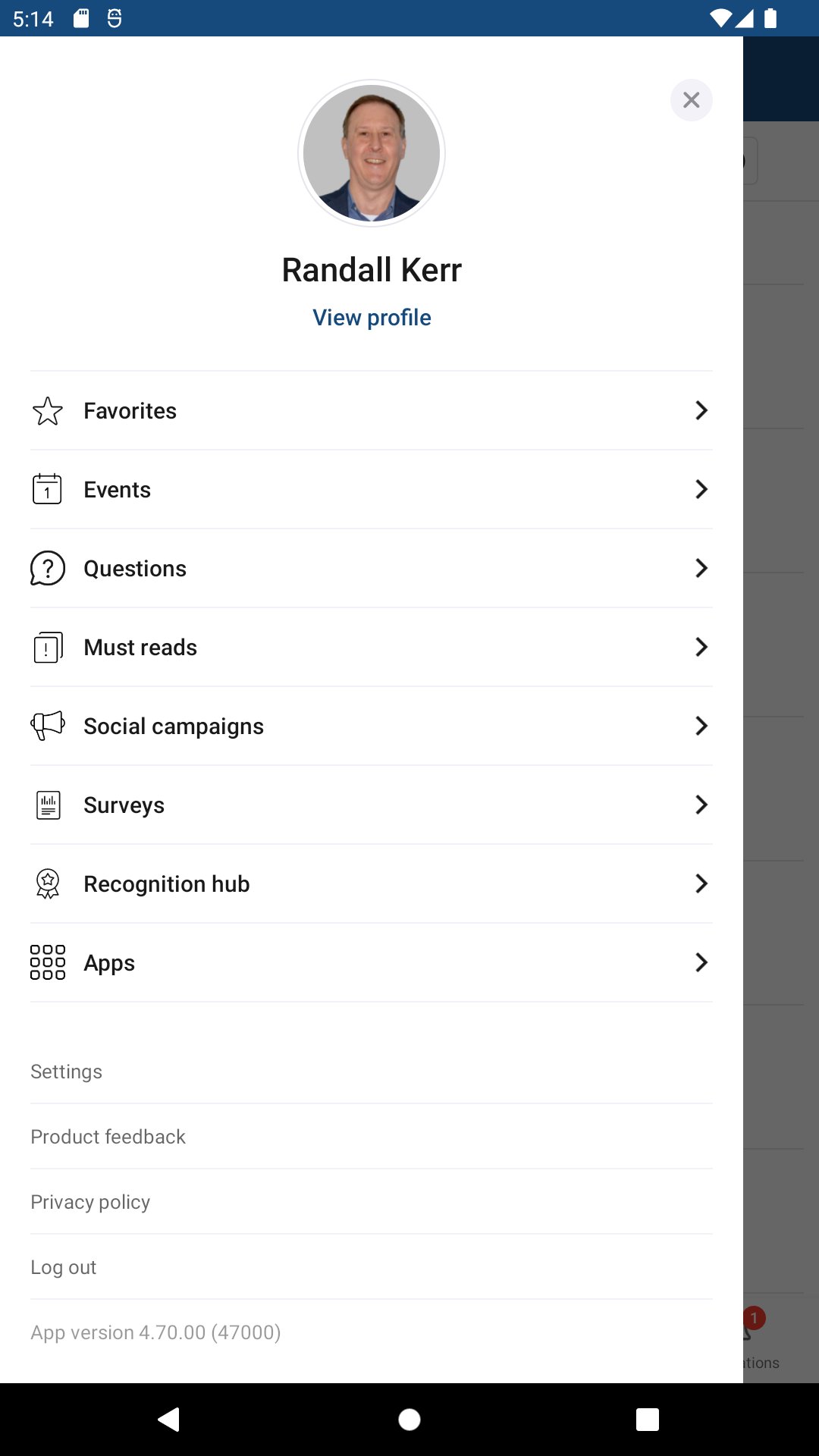The image size is (819, 1456).
Task: Open the Events row chevron
Action: [x=701, y=489]
